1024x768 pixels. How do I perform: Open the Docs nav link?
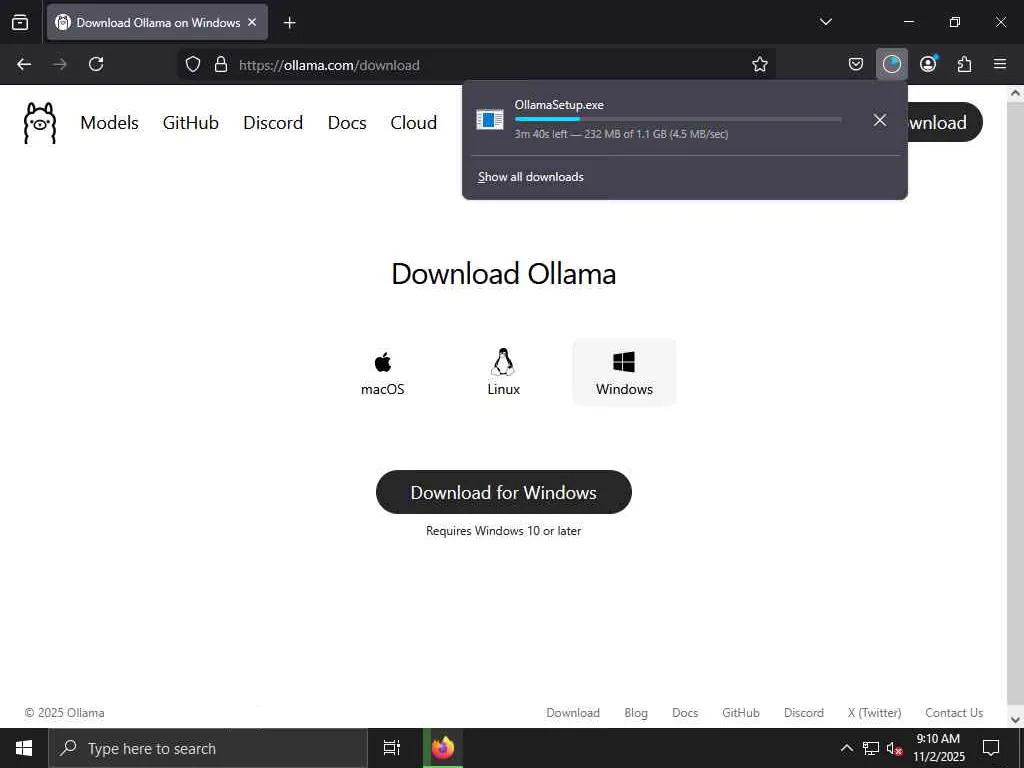347,123
